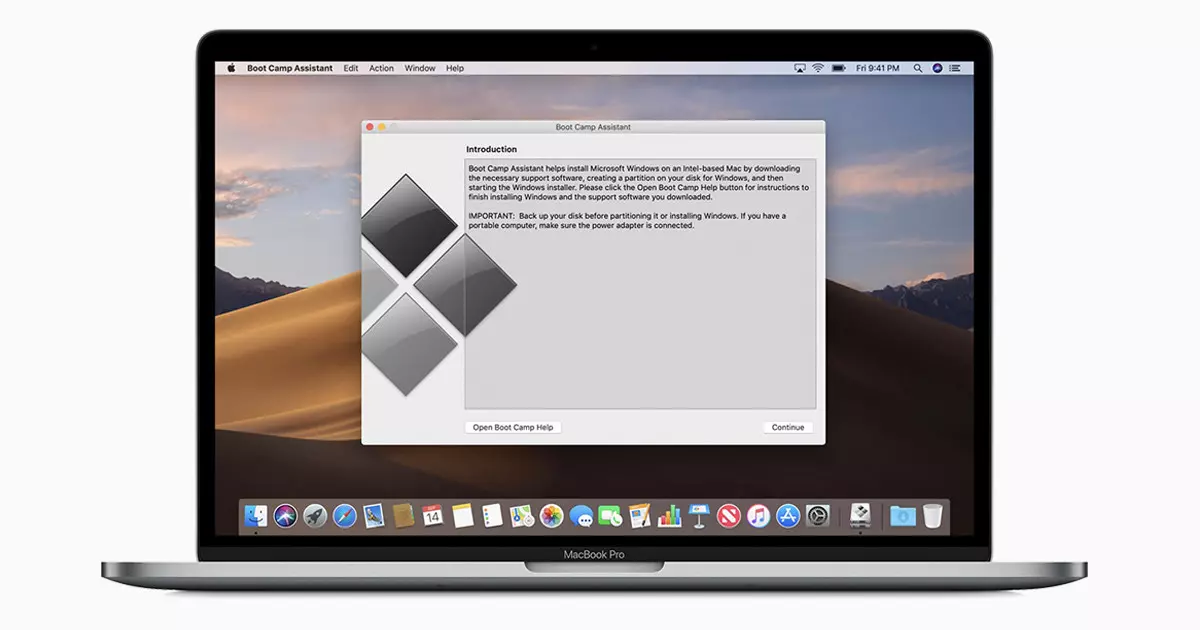
Task: Launch Finder from the dock
Action: coord(256,516)
